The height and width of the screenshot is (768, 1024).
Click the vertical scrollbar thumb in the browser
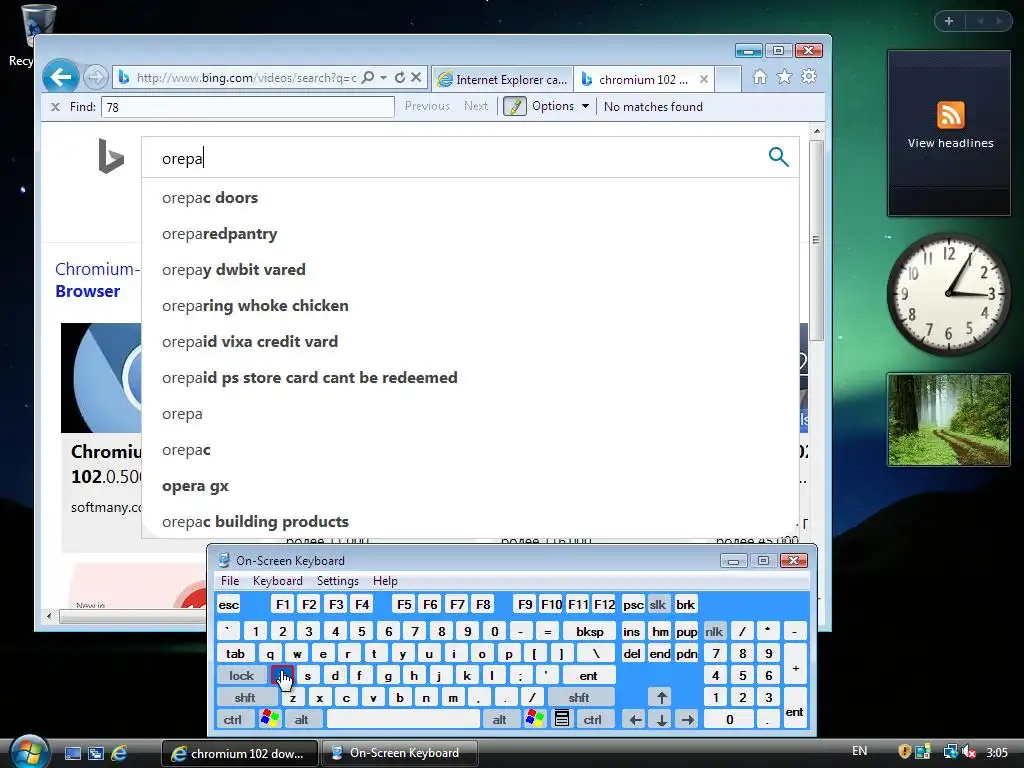(x=816, y=240)
